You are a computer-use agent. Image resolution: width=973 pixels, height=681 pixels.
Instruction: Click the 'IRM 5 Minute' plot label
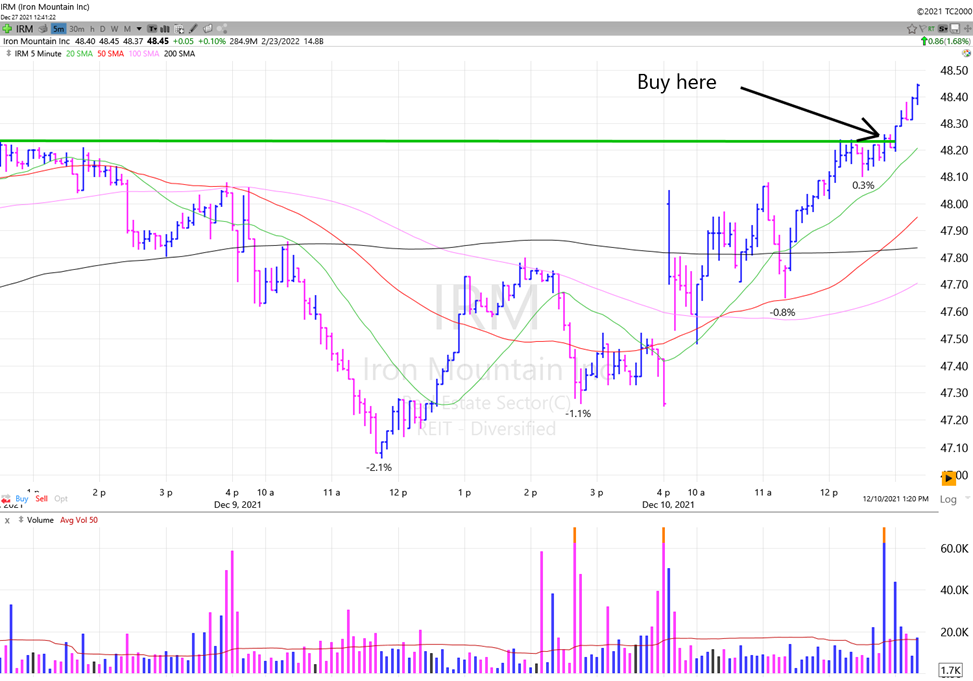pos(38,54)
